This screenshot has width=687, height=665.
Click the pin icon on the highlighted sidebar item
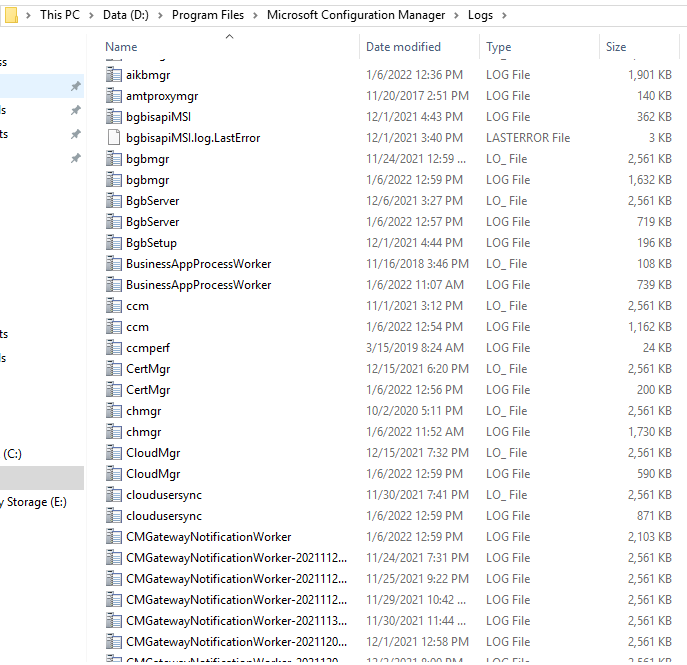(x=76, y=86)
